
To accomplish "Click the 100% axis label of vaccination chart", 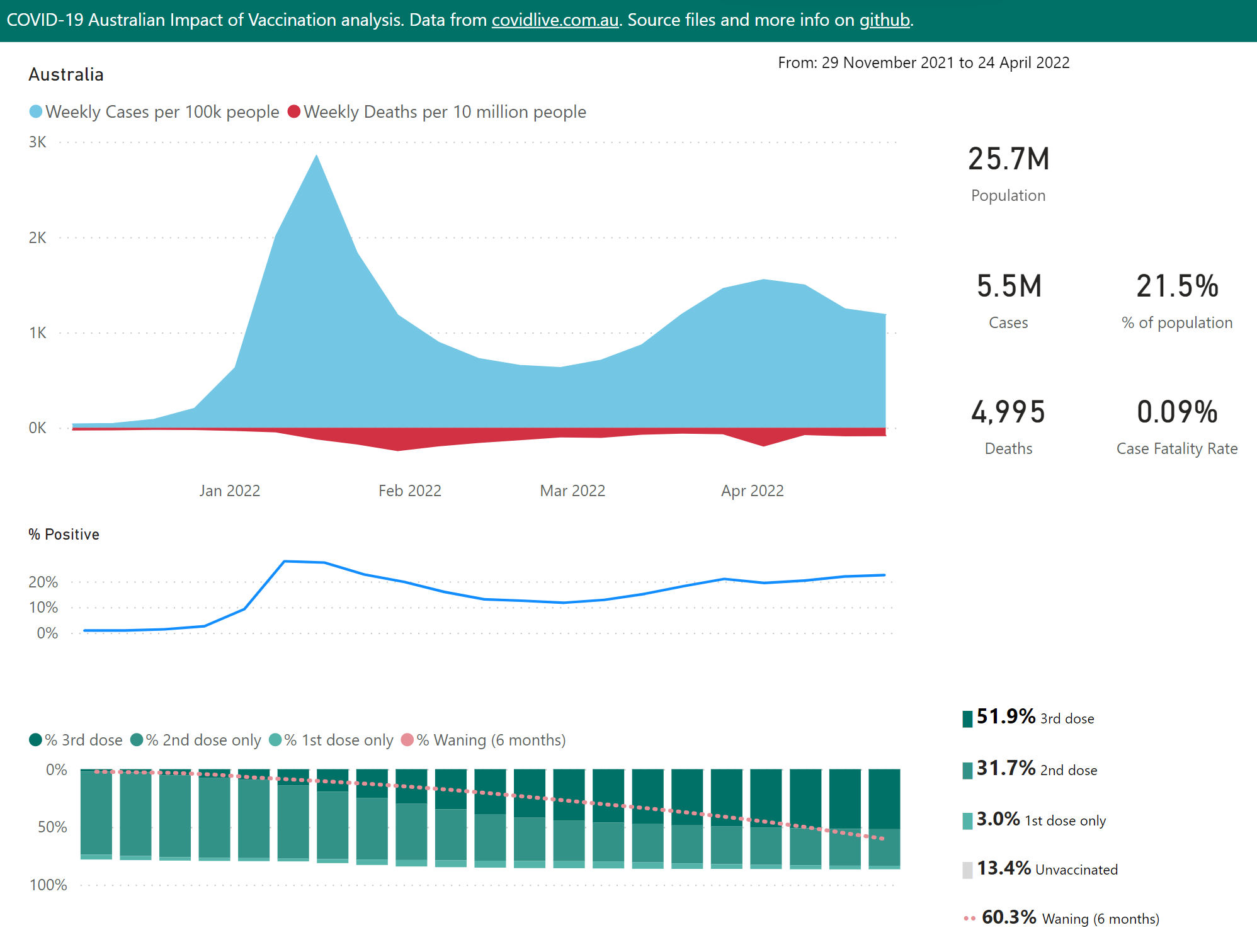I will point(48,885).
